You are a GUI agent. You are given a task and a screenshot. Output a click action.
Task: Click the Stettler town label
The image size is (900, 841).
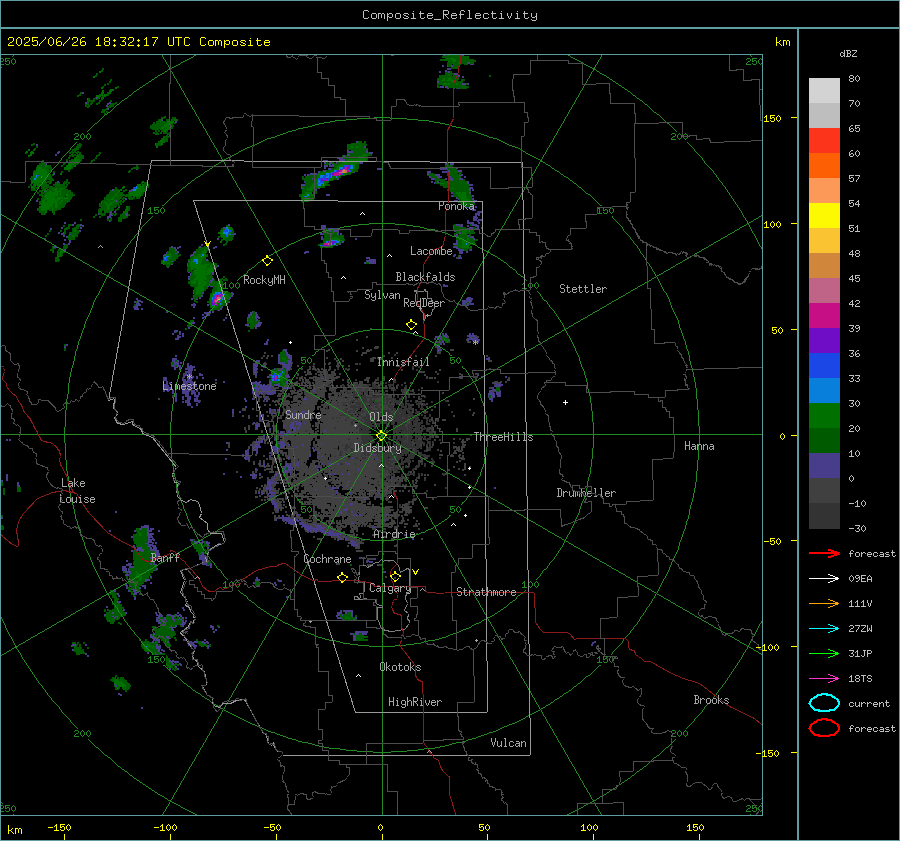(x=583, y=289)
